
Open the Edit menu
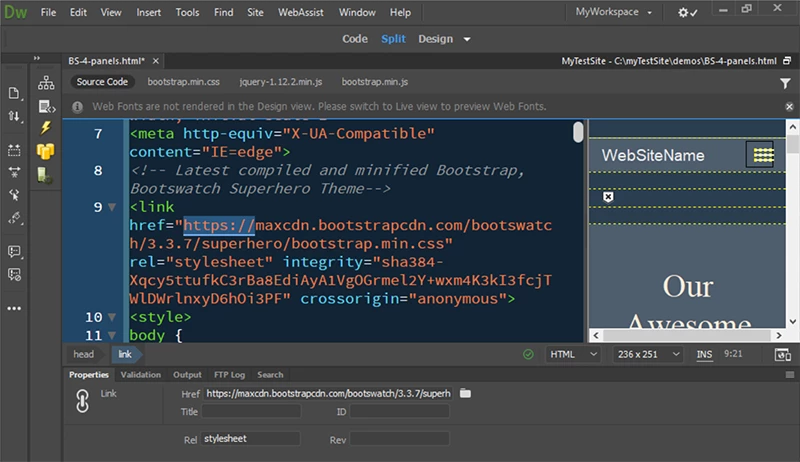tap(78, 12)
